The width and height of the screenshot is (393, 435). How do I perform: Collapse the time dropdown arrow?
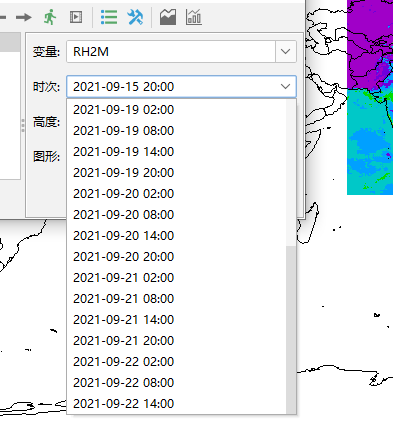(x=285, y=87)
